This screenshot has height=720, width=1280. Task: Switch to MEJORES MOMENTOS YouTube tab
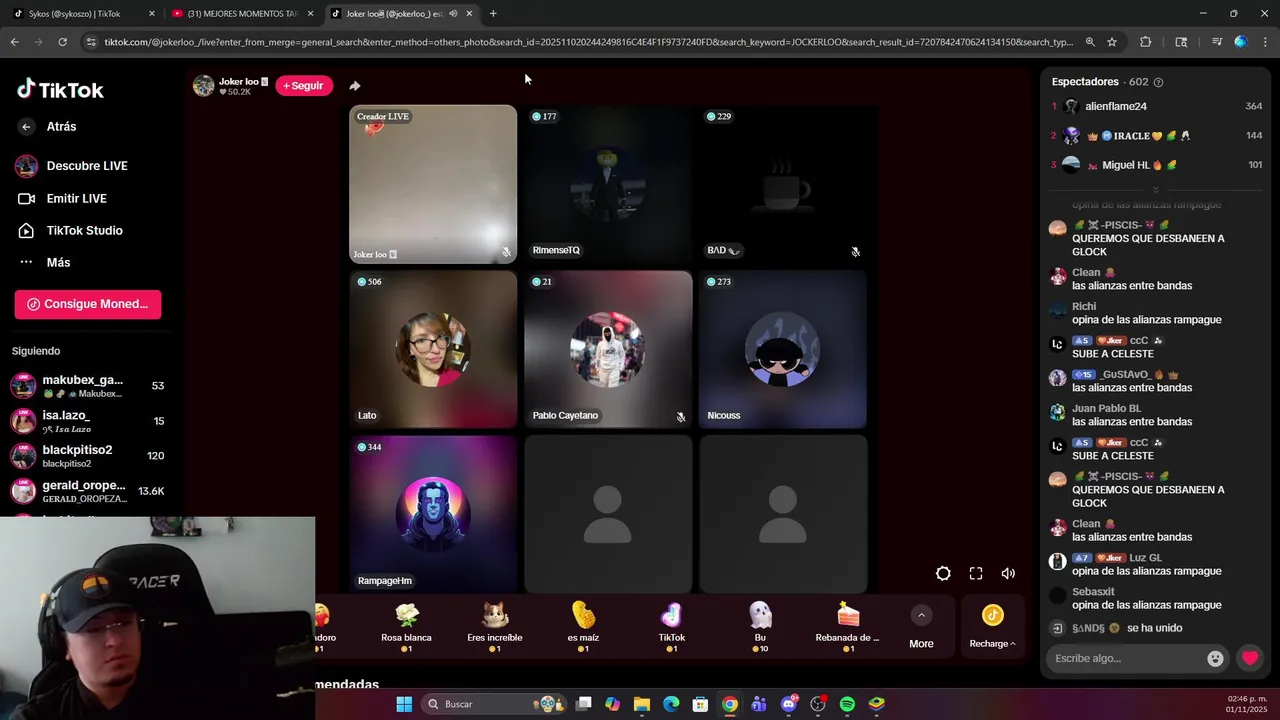pyautogui.click(x=243, y=14)
